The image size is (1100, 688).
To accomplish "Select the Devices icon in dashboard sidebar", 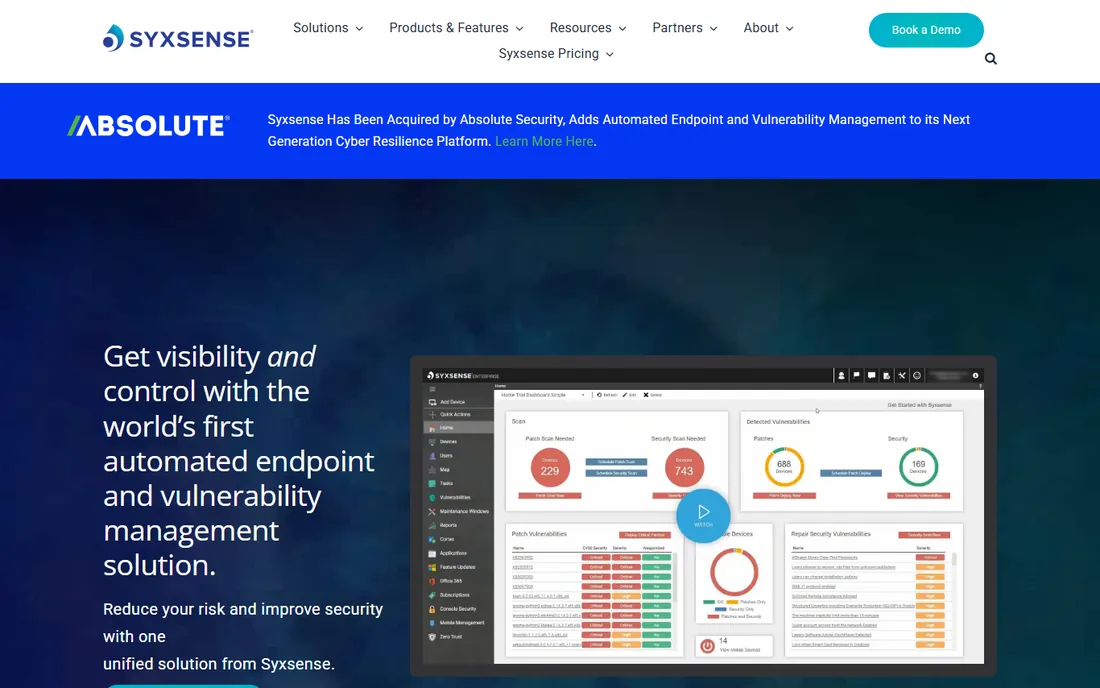I will point(432,442).
